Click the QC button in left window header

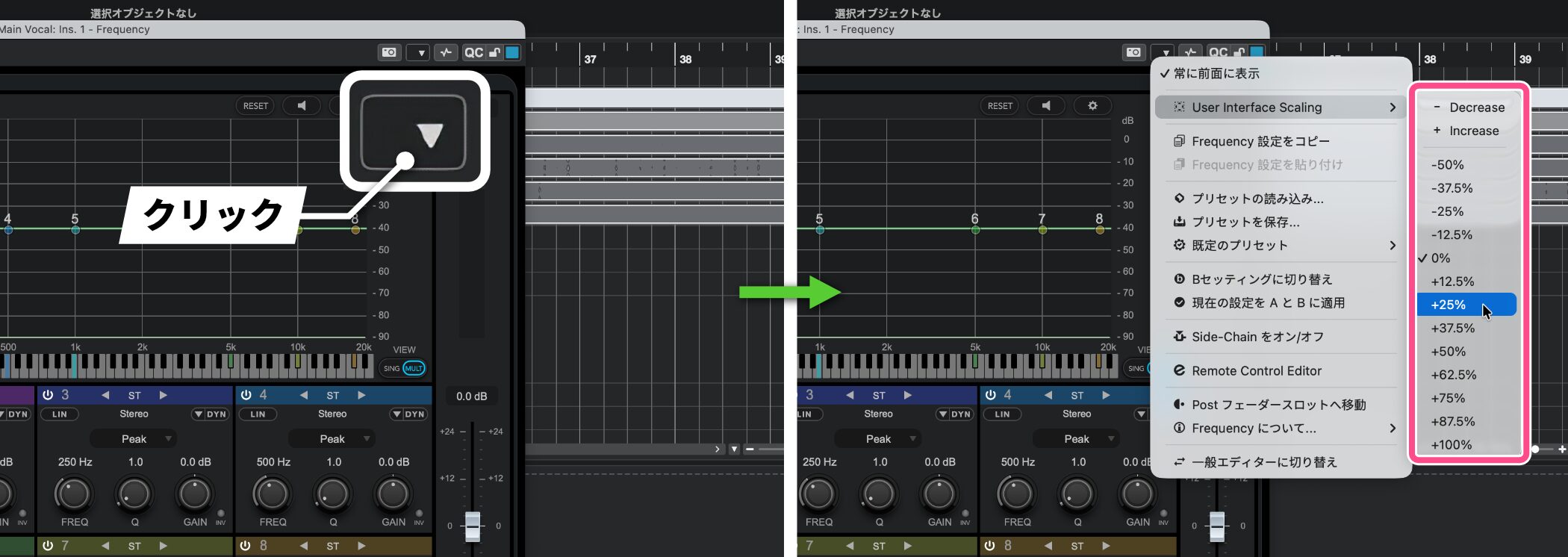tap(474, 52)
